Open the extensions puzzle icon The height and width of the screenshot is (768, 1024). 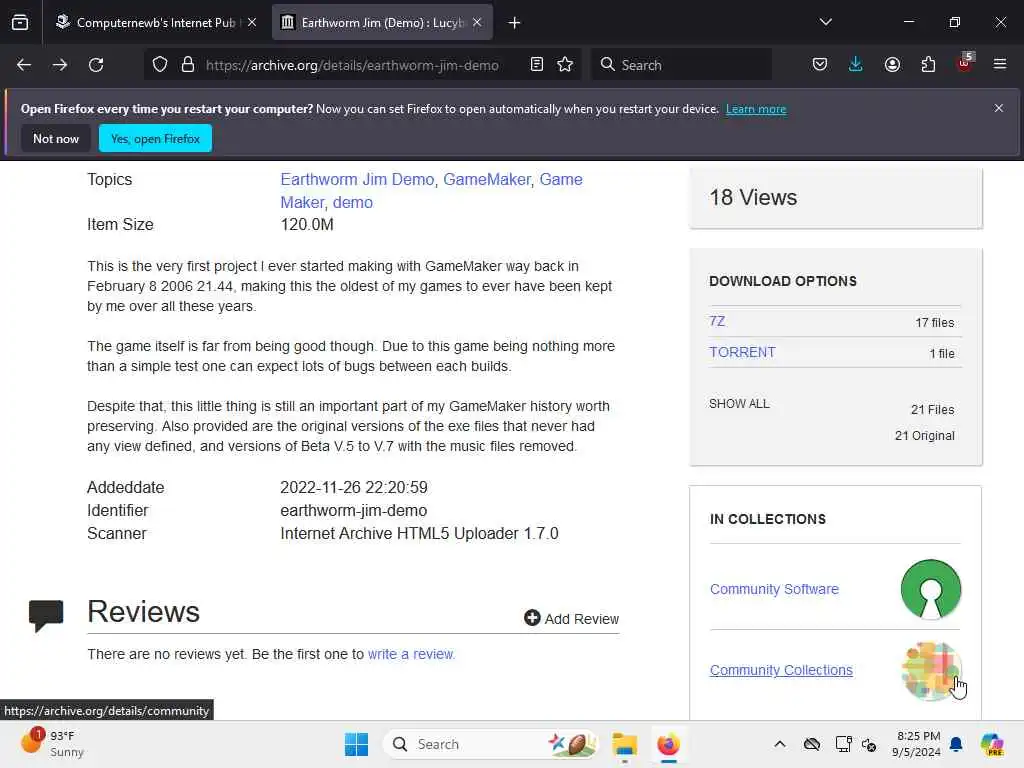[928, 64]
